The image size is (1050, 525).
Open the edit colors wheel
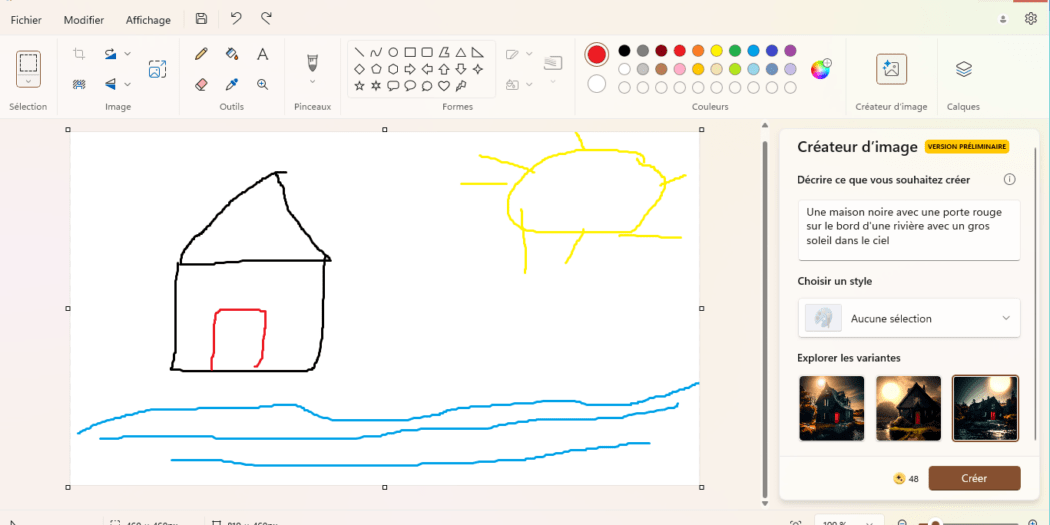(820, 69)
